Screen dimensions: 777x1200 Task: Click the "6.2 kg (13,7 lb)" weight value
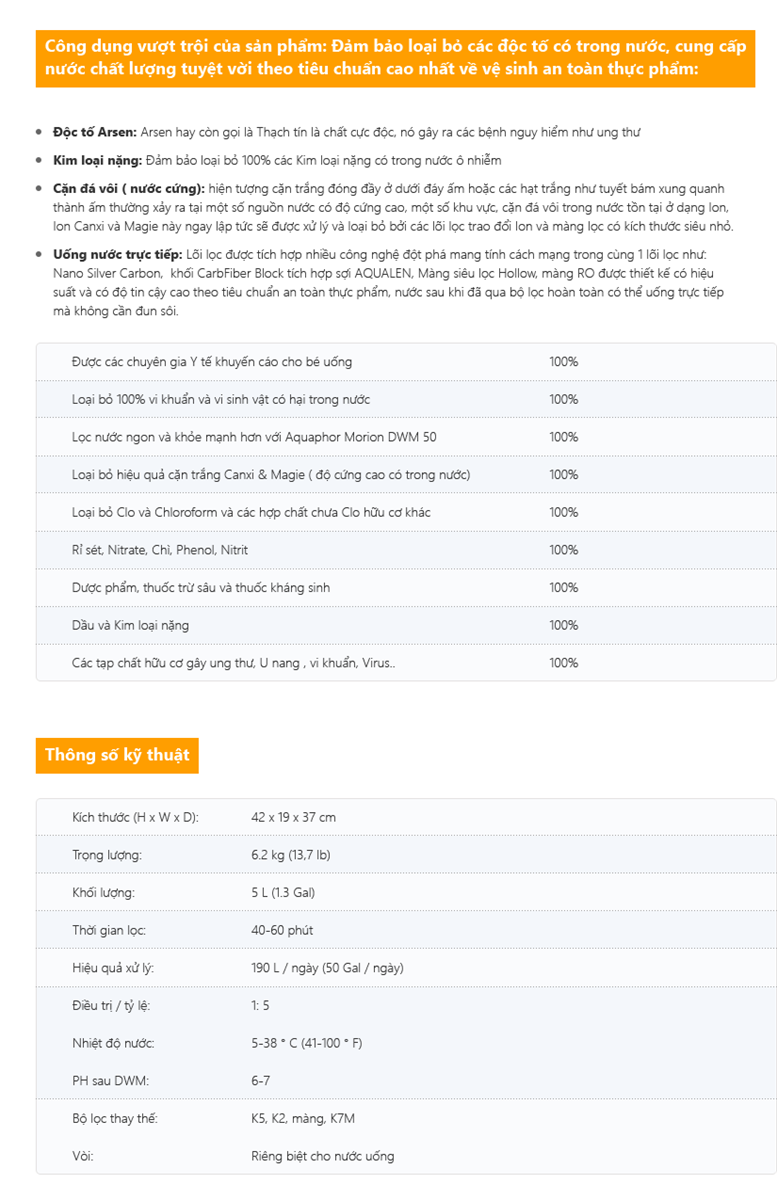[x=291, y=855]
